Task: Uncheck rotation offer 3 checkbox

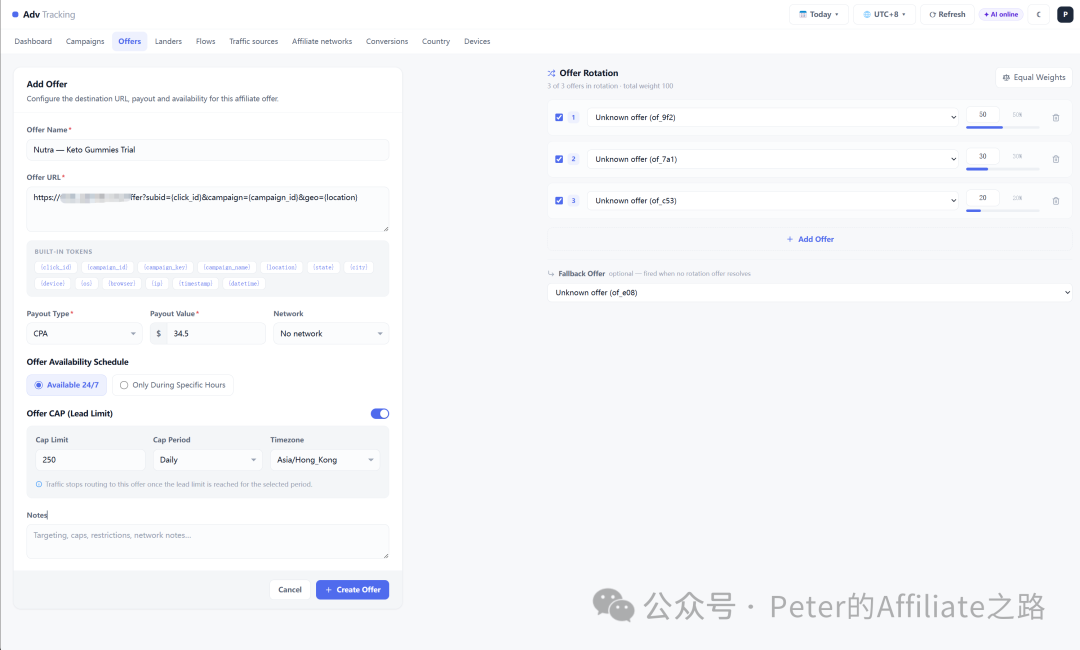Action: [x=559, y=201]
